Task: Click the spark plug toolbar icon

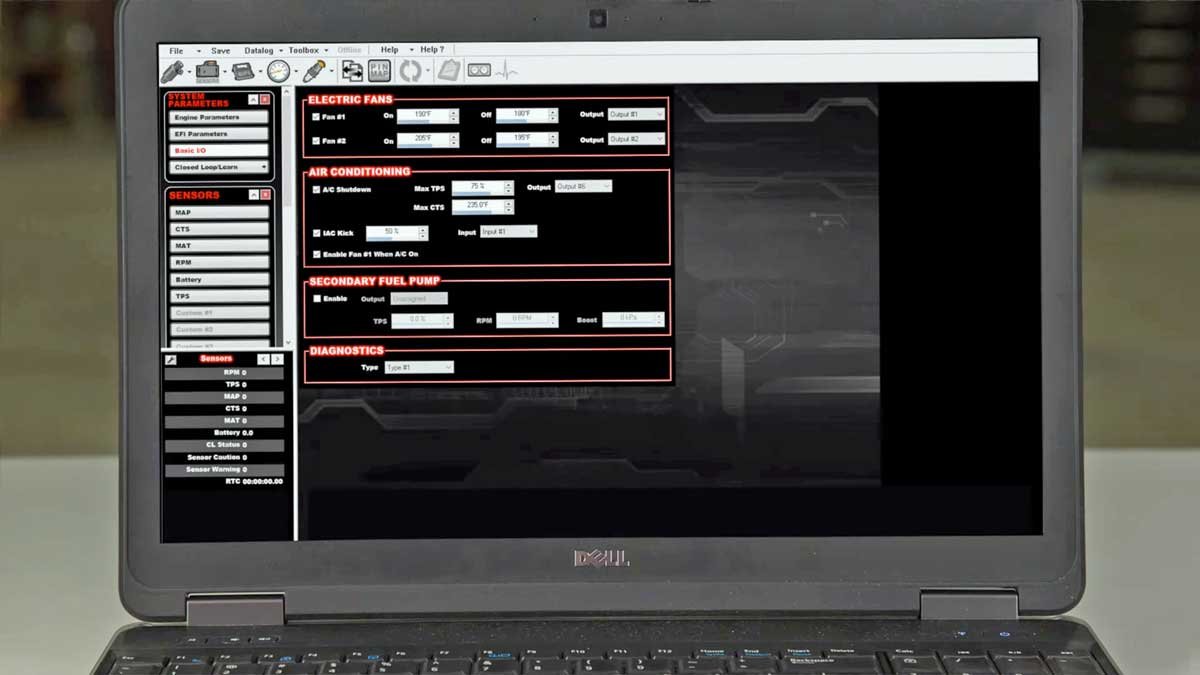Action: point(314,71)
